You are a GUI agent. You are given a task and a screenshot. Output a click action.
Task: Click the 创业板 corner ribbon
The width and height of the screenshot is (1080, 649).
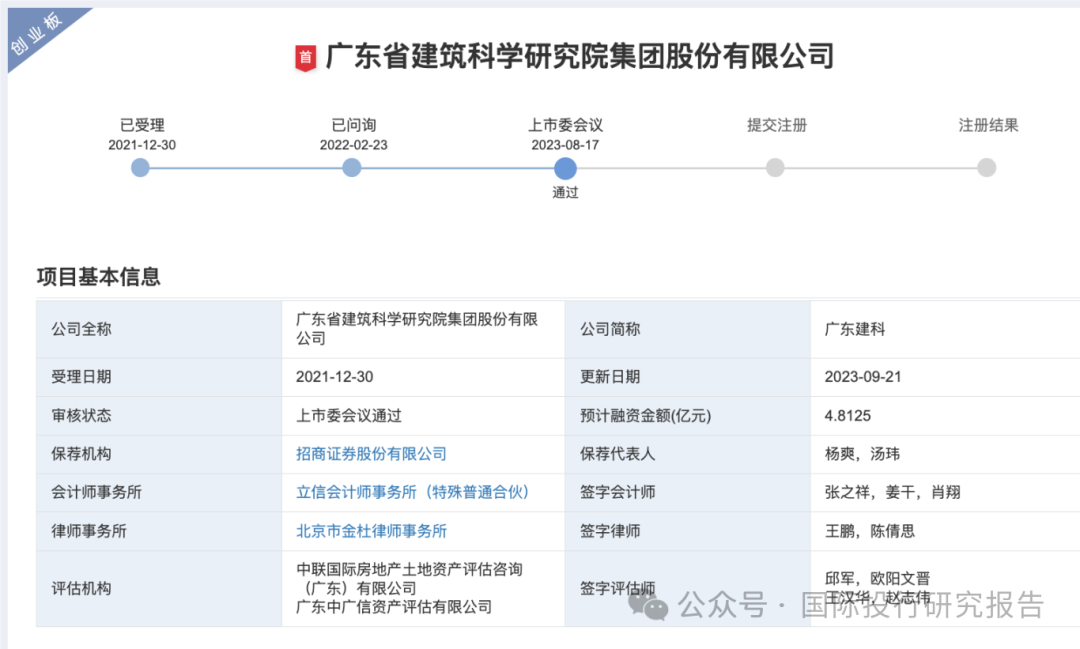(38, 33)
